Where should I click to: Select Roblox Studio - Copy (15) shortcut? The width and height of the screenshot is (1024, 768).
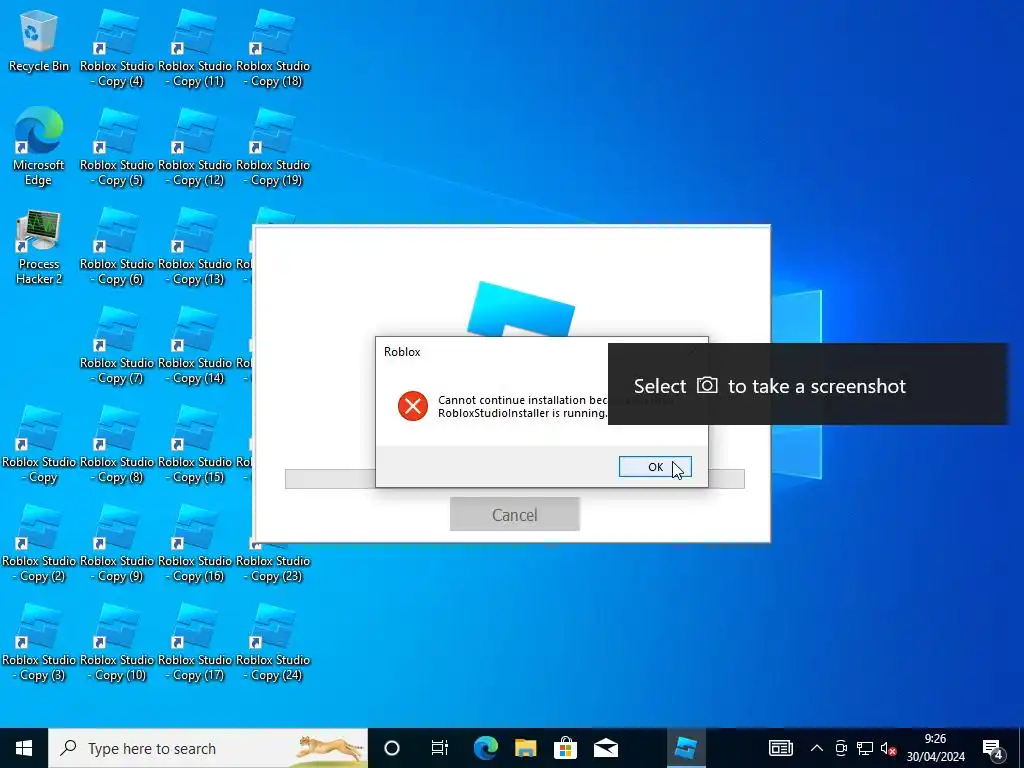click(195, 445)
